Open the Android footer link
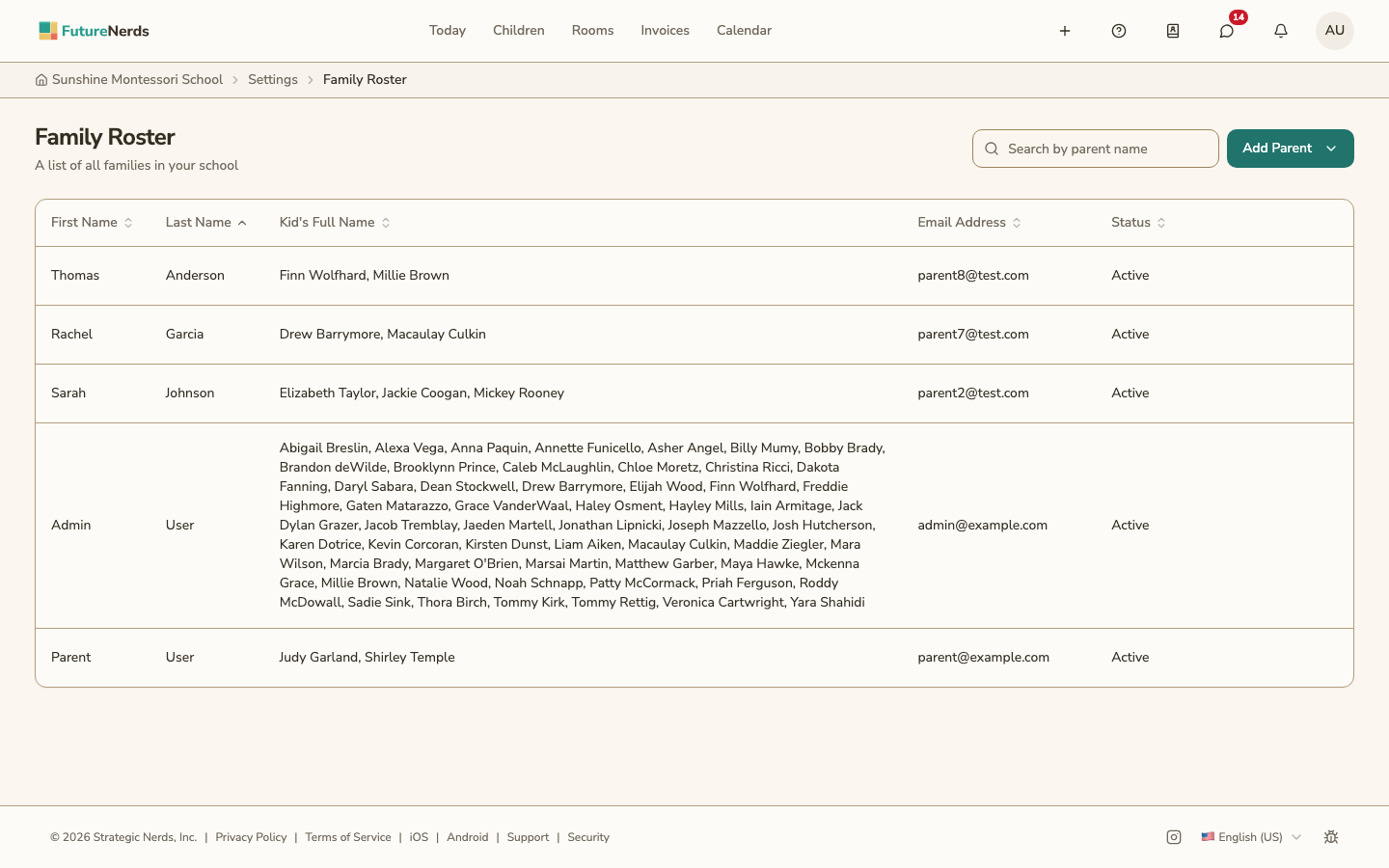 pos(468,837)
